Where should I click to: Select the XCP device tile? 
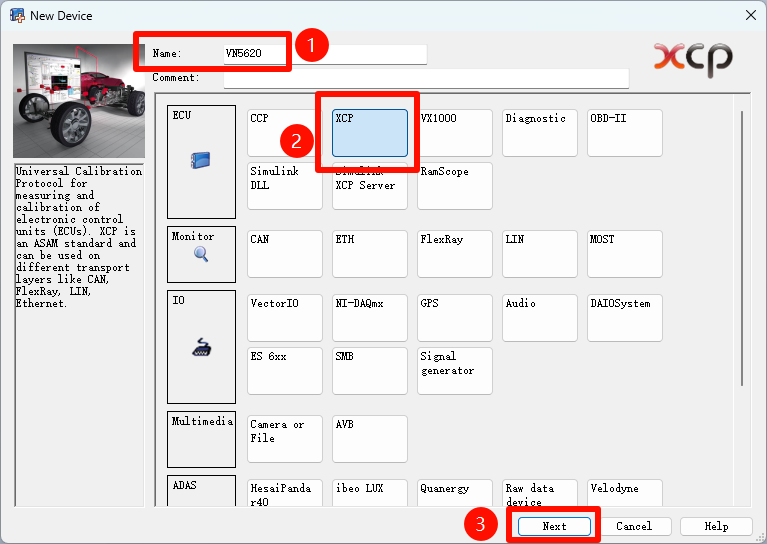click(x=370, y=133)
